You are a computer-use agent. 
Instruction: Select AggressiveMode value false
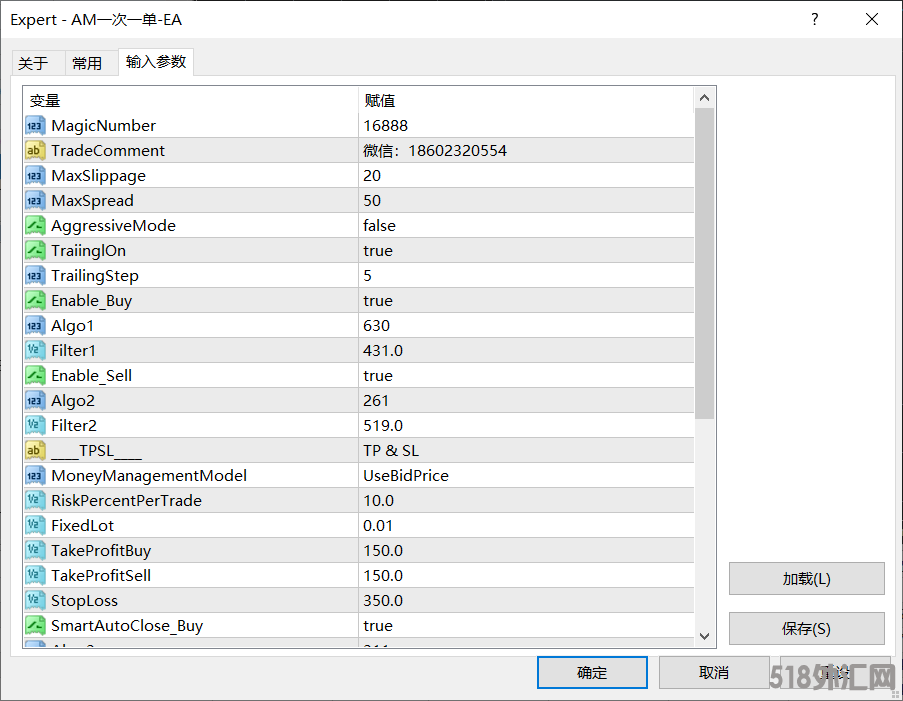pos(526,226)
